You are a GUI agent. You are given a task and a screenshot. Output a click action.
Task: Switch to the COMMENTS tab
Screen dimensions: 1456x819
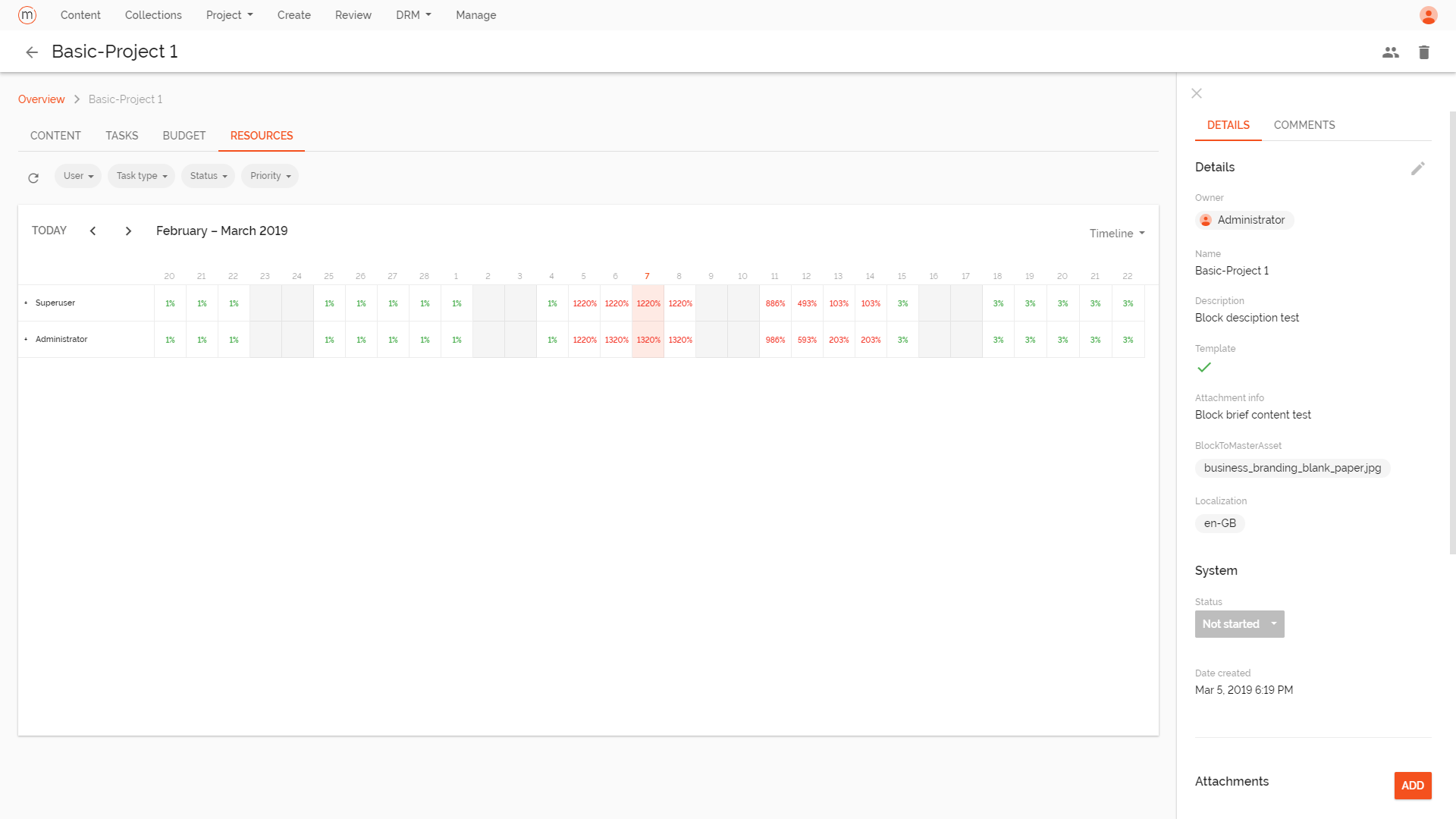point(1304,125)
